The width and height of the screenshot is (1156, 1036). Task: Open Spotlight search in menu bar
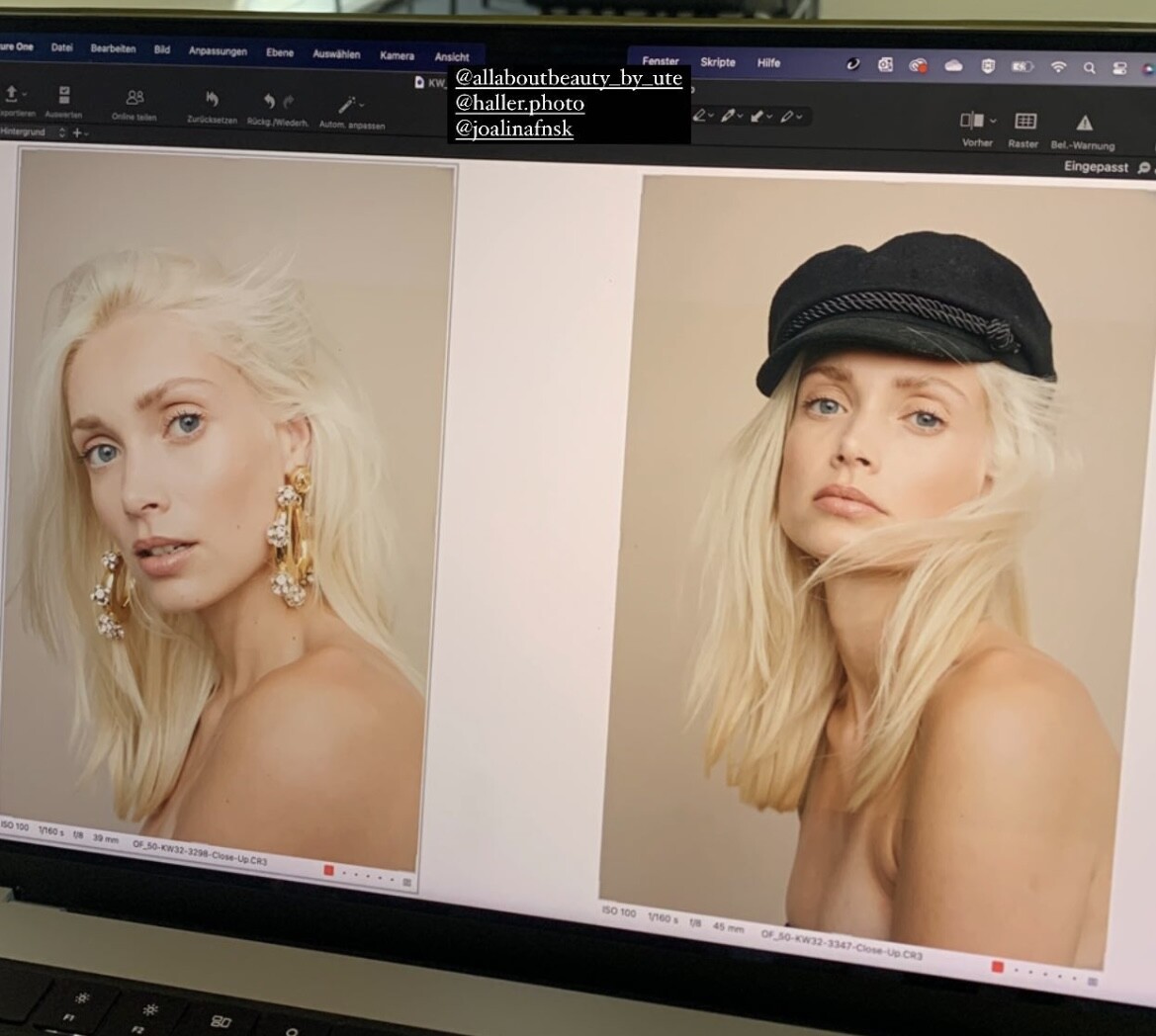point(1089,68)
